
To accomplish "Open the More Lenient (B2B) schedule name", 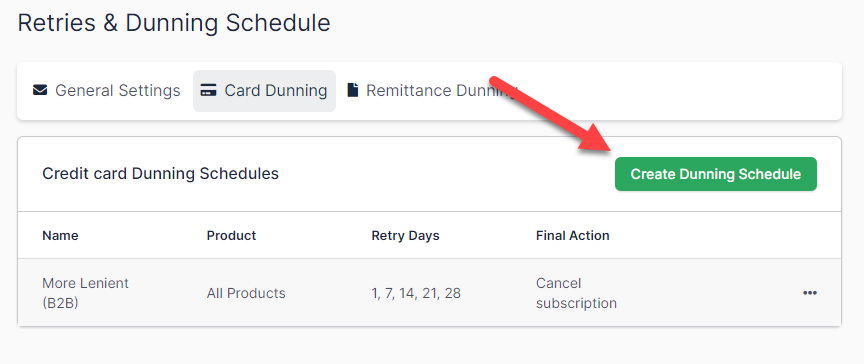I will coord(85,293).
